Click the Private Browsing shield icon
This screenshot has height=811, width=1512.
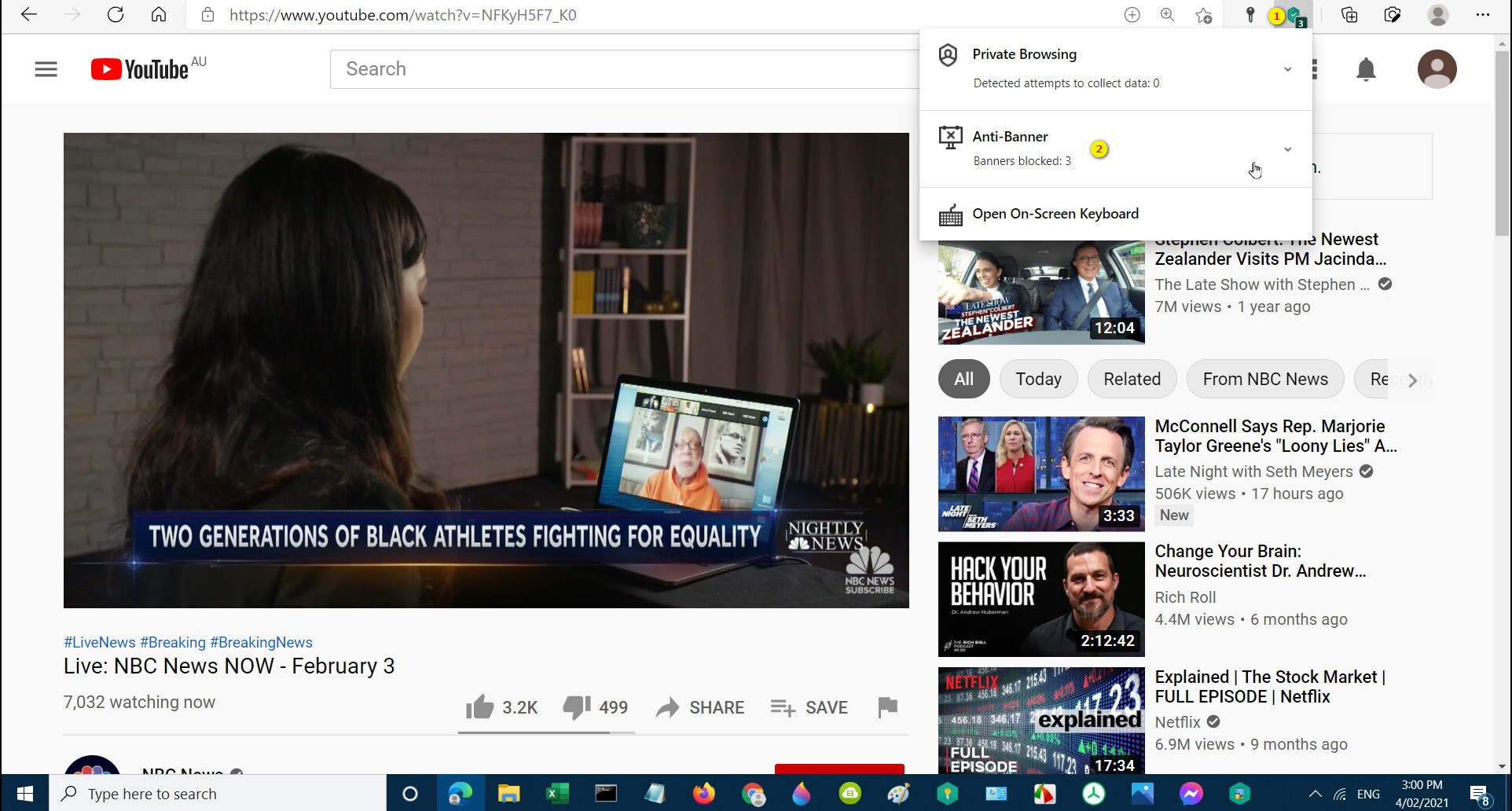949,55
